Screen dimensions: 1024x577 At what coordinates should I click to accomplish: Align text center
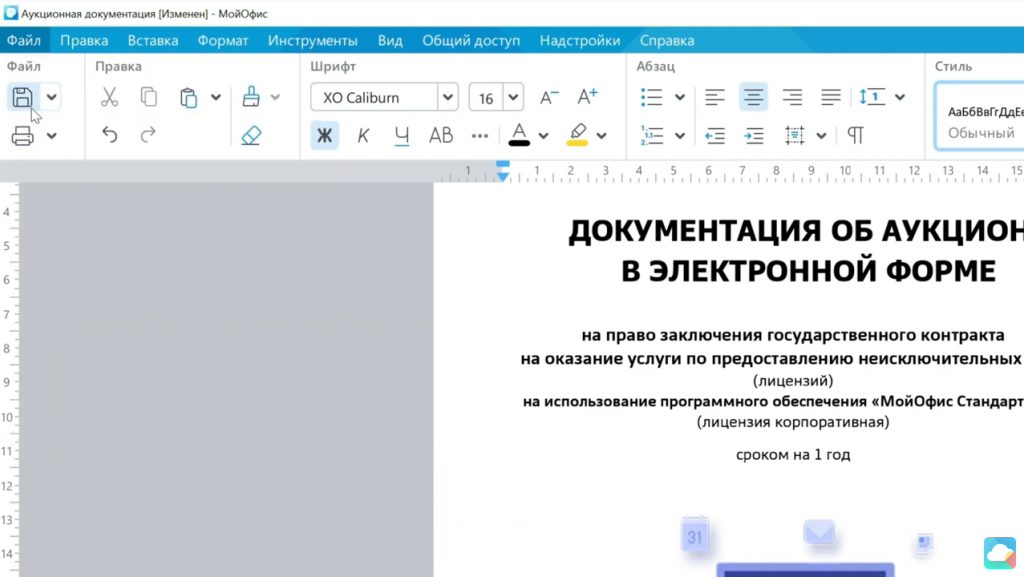click(x=753, y=97)
